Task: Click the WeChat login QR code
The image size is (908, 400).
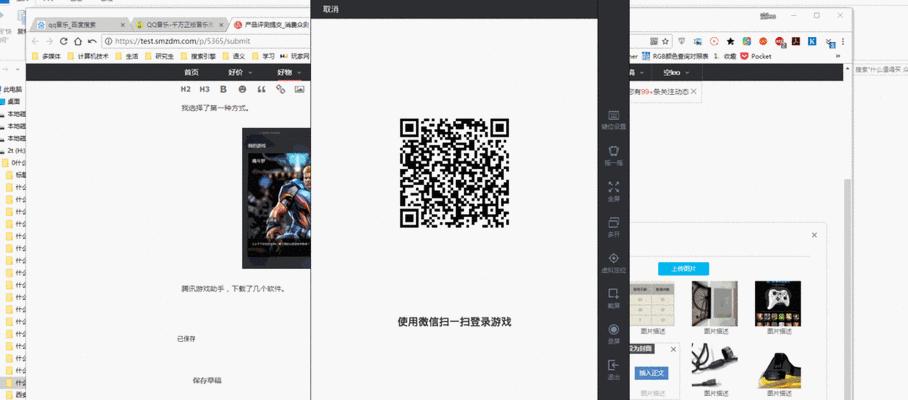Action: point(454,173)
